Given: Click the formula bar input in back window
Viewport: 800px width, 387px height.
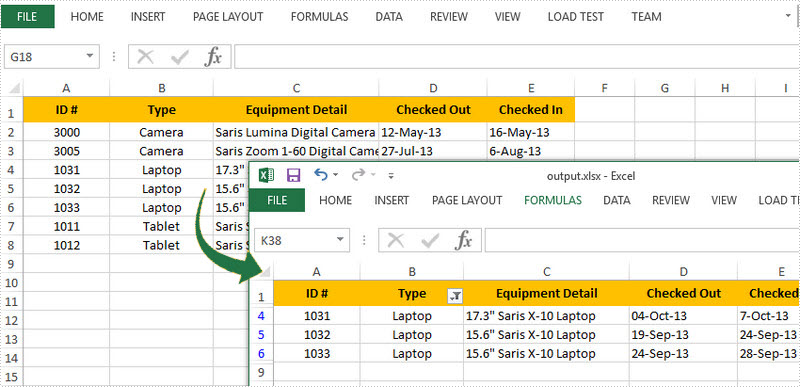Looking at the screenshot, I should (516, 57).
